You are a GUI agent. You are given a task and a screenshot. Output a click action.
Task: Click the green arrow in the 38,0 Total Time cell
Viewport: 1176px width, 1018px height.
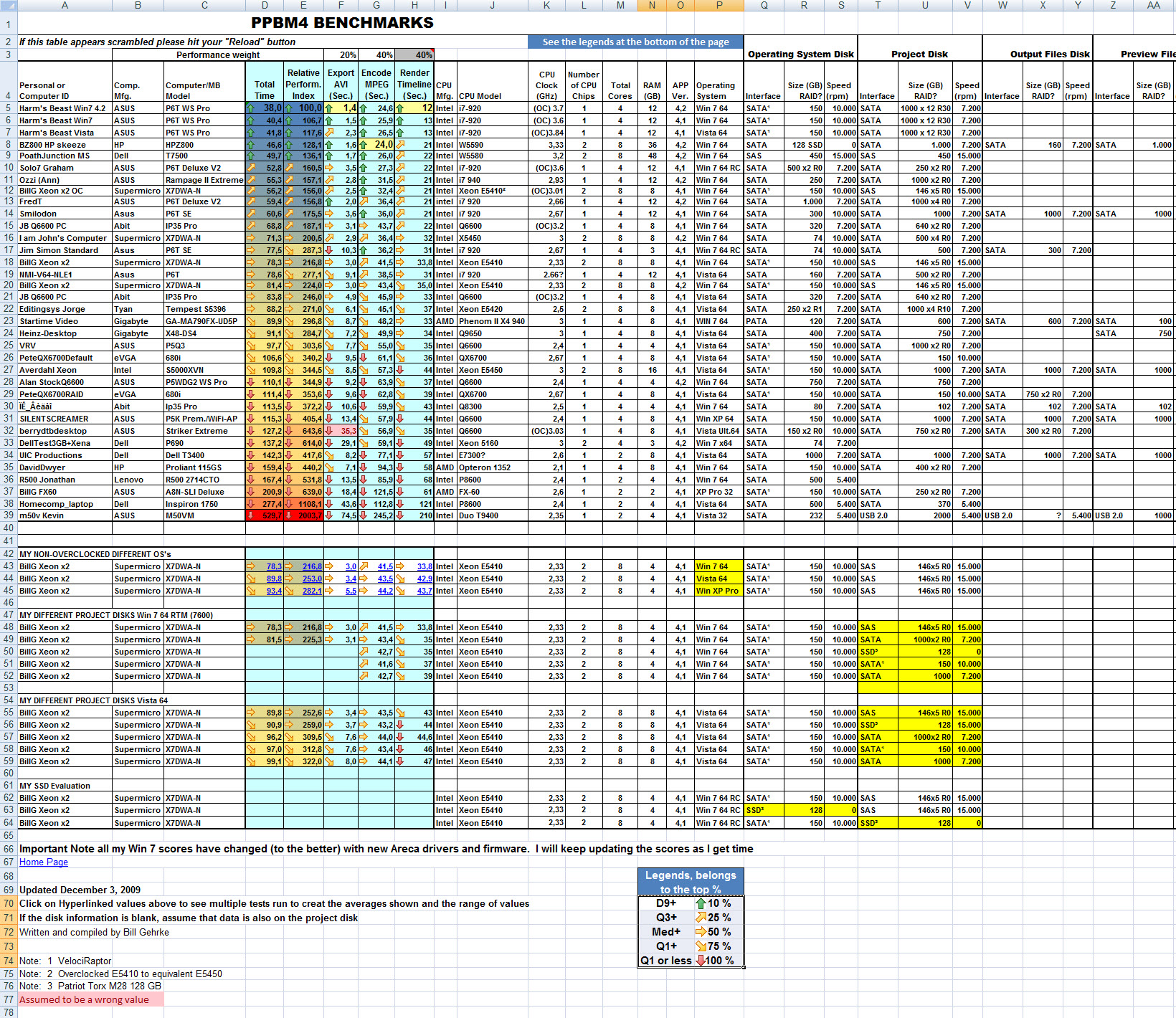250,108
